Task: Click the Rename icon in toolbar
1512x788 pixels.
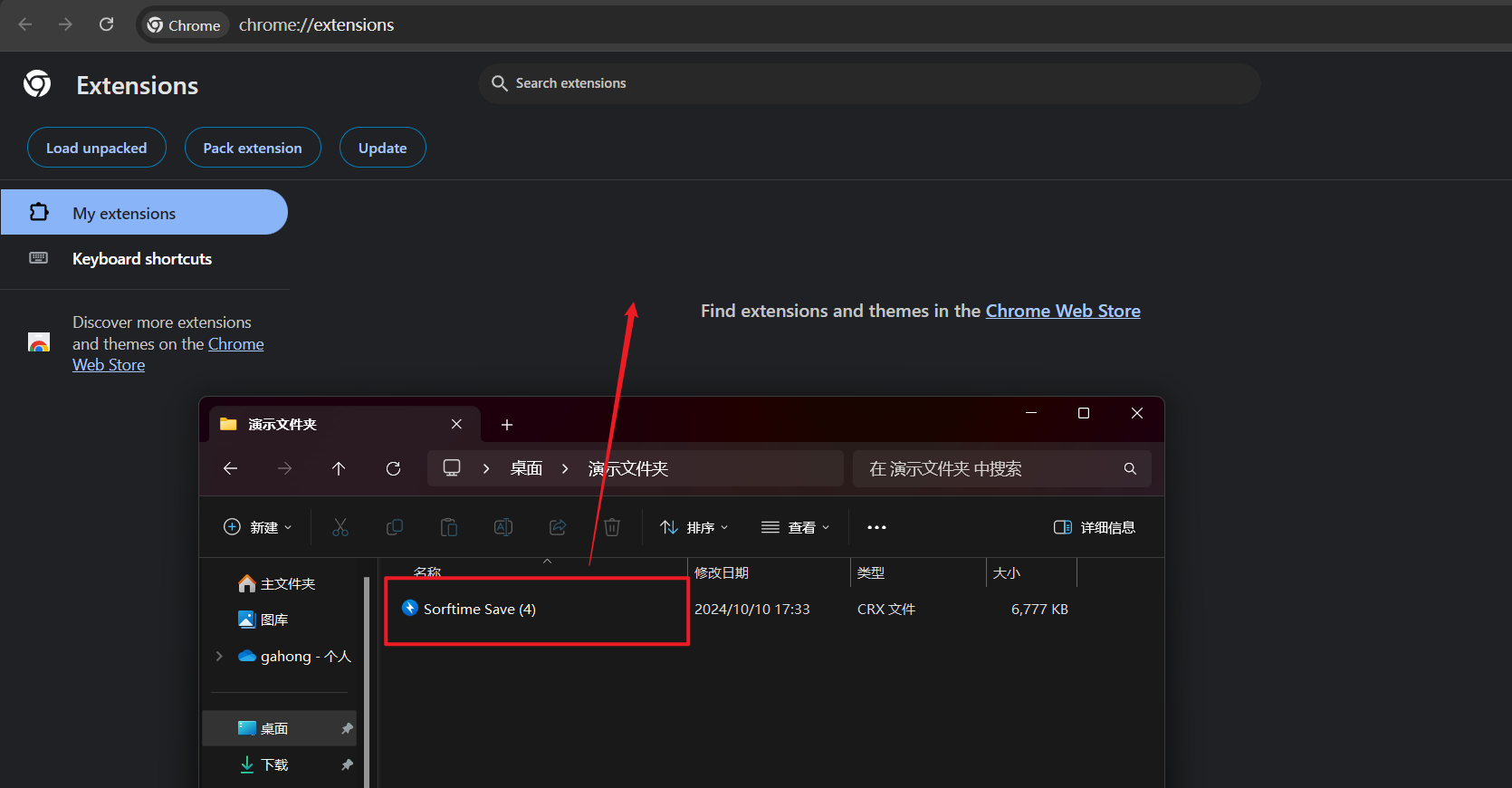Action: pyautogui.click(x=503, y=527)
